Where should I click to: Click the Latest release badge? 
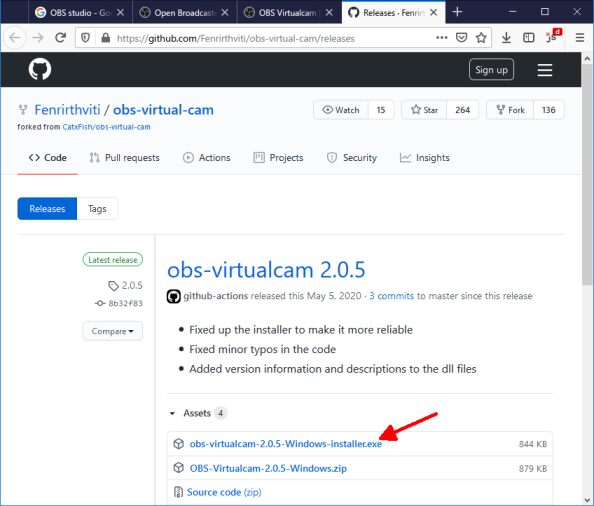[113, 260]
